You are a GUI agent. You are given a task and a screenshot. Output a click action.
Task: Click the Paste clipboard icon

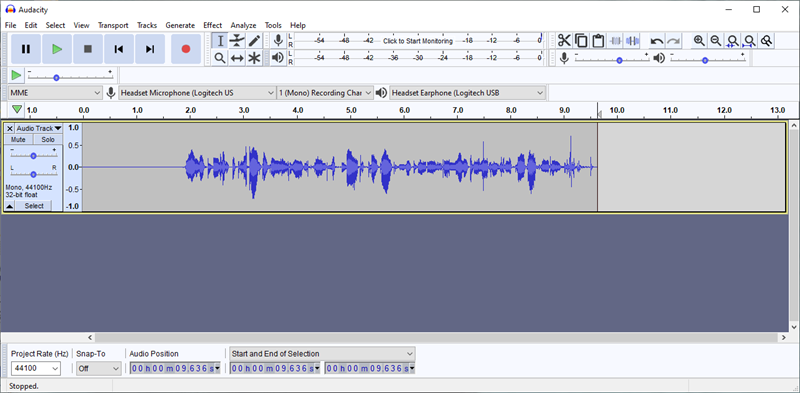tap(598, 41)
